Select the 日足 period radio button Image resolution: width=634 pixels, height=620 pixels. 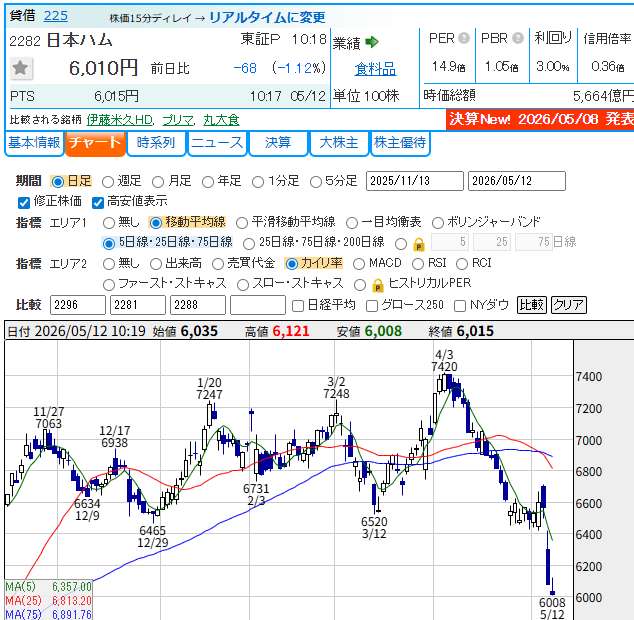pos(58,182)
